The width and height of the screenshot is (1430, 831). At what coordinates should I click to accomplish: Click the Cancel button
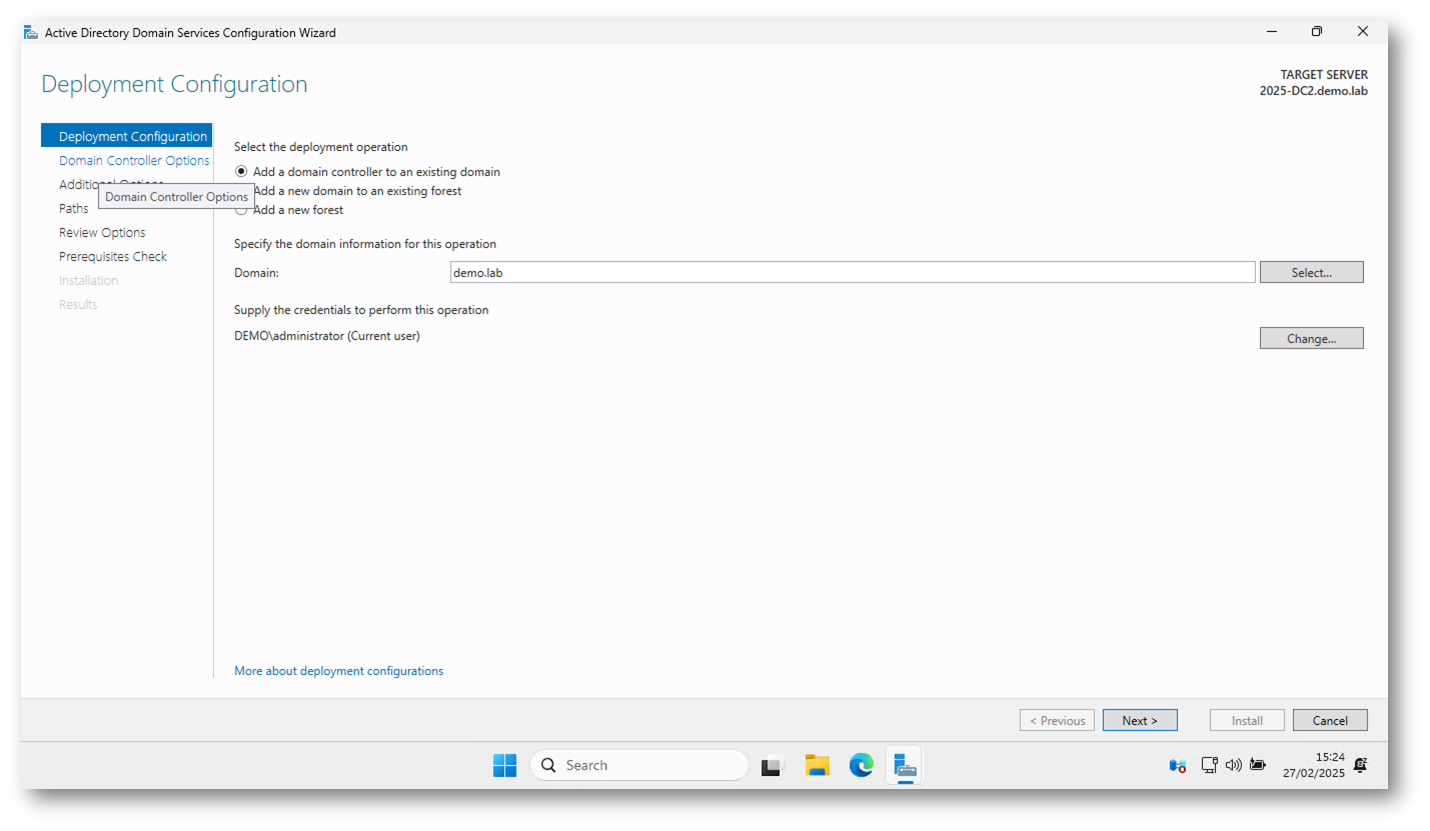tap(1330, 720)
